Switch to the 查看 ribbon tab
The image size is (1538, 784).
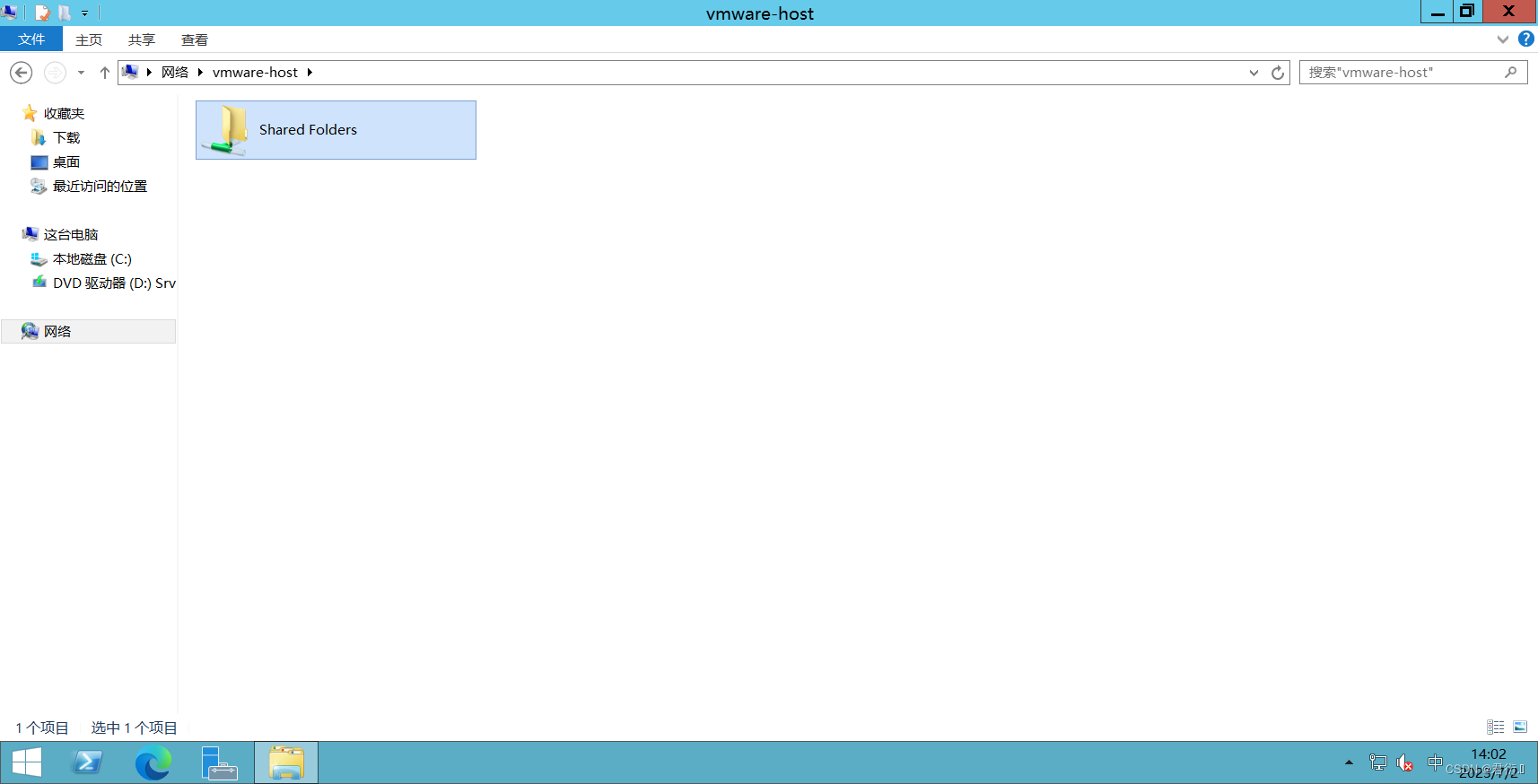(195, 39)
